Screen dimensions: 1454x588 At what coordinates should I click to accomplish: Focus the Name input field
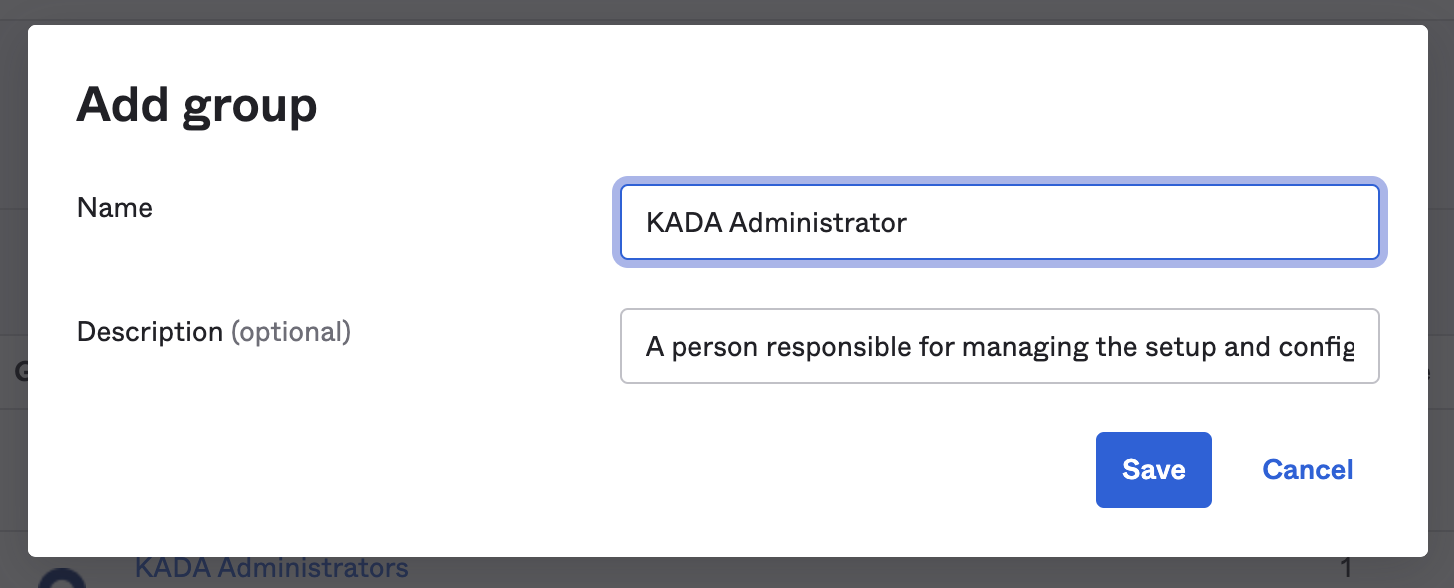pyautogui.click(x=1000, y=222)
